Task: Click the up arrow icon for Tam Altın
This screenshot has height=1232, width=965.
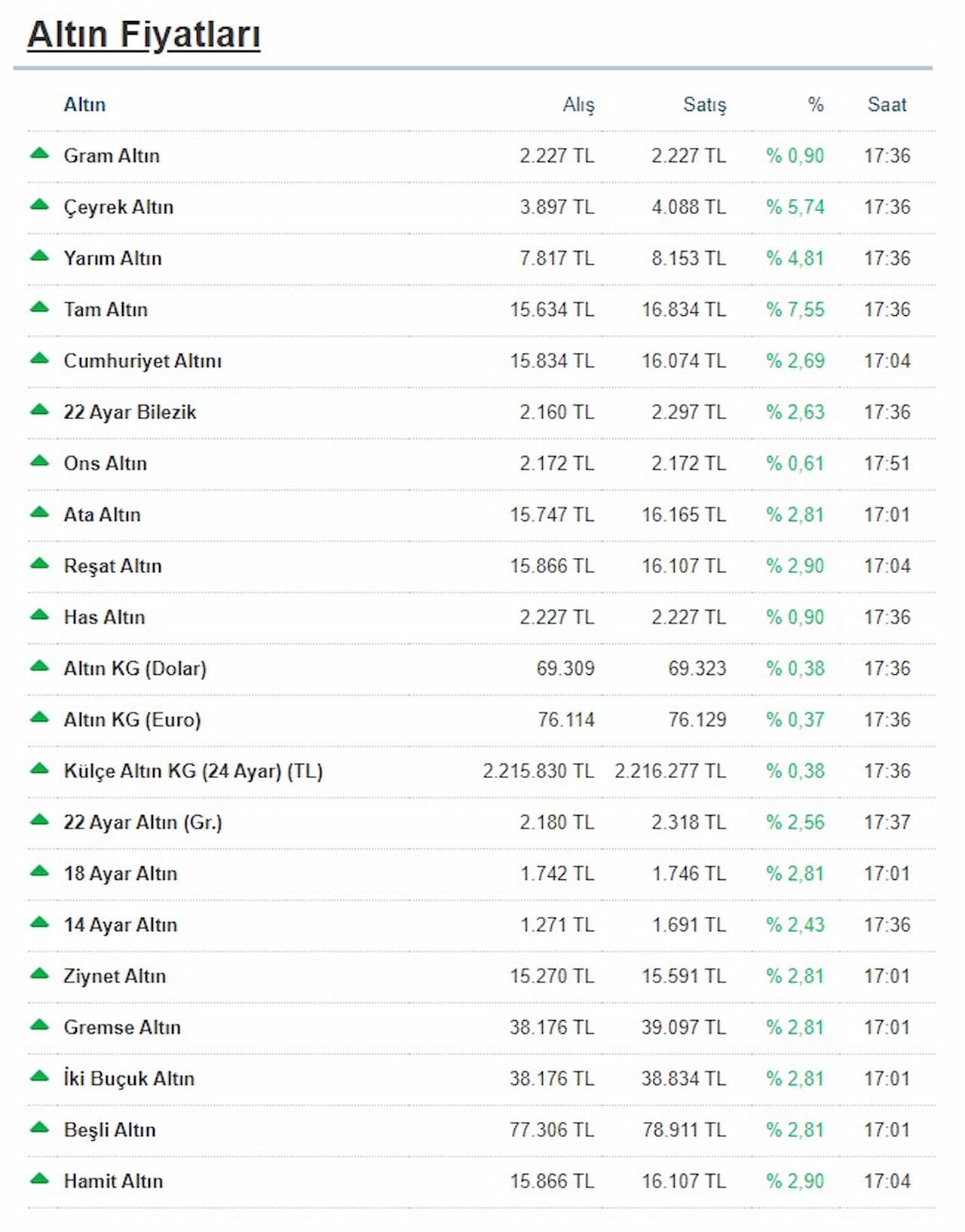Action: tap(39, 308)
